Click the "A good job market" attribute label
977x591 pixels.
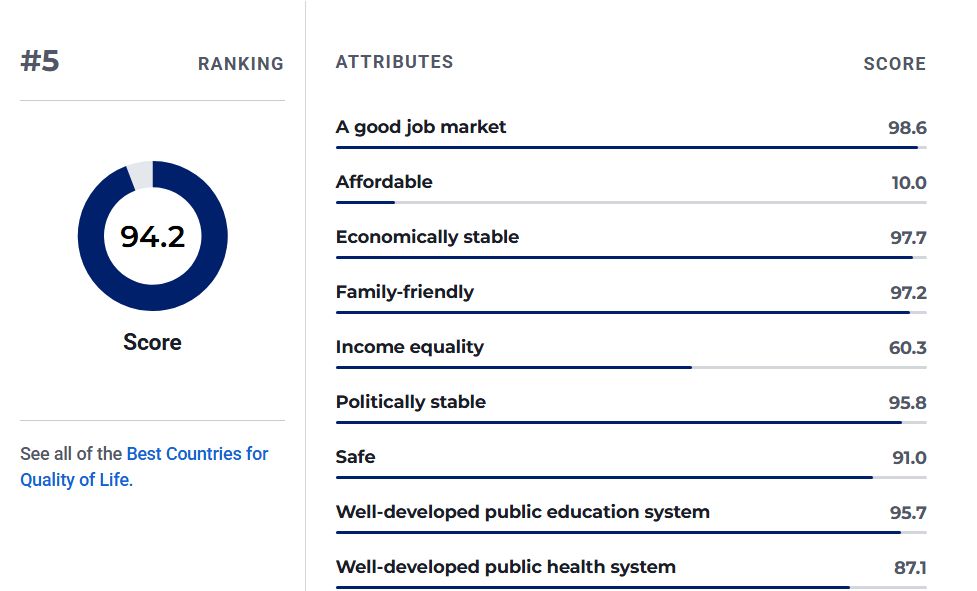click(x=421, y=127)
